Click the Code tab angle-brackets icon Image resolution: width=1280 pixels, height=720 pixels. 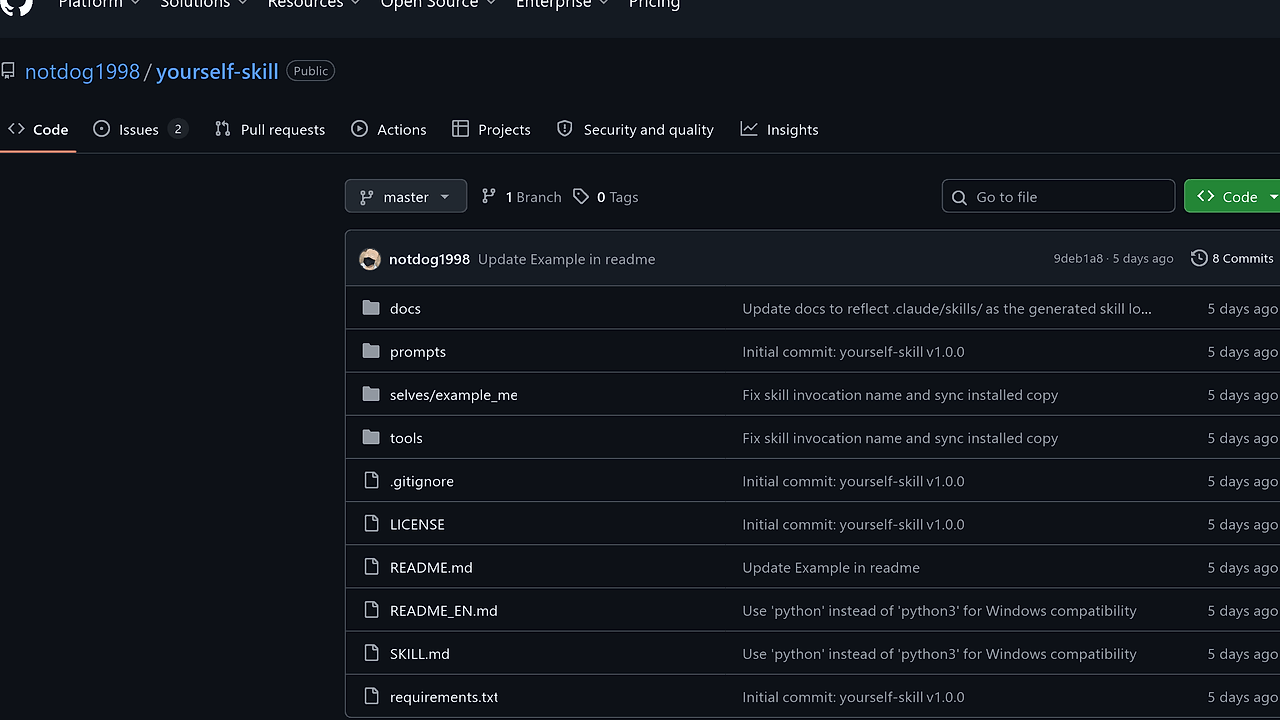[x=16, y=129]
